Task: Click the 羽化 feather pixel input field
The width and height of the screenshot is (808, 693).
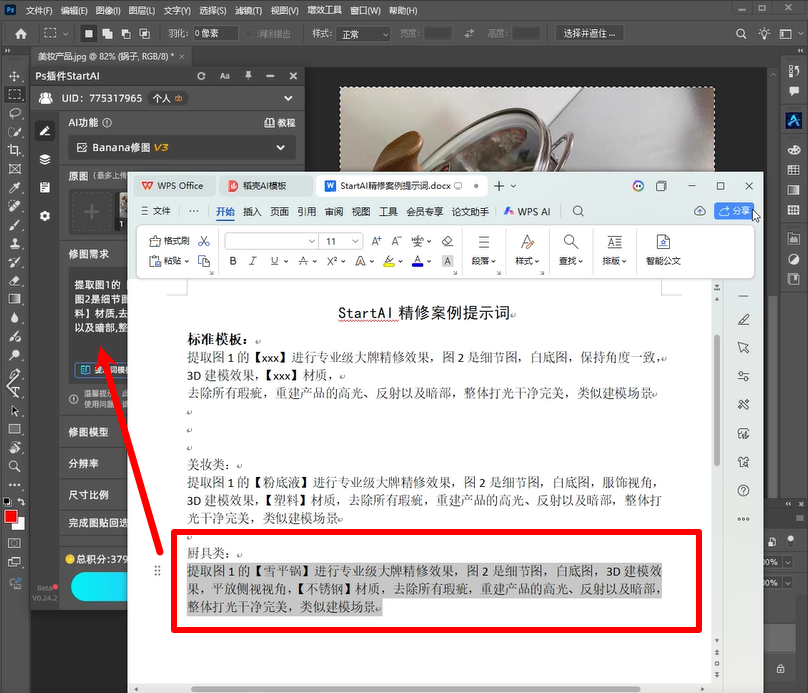Action: (x=215, y=33)
